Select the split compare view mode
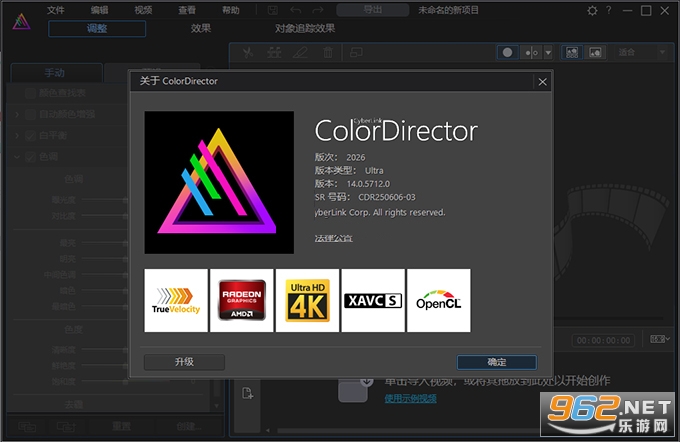The height and width of the screenshot is (442, 680). click(531, 52)
